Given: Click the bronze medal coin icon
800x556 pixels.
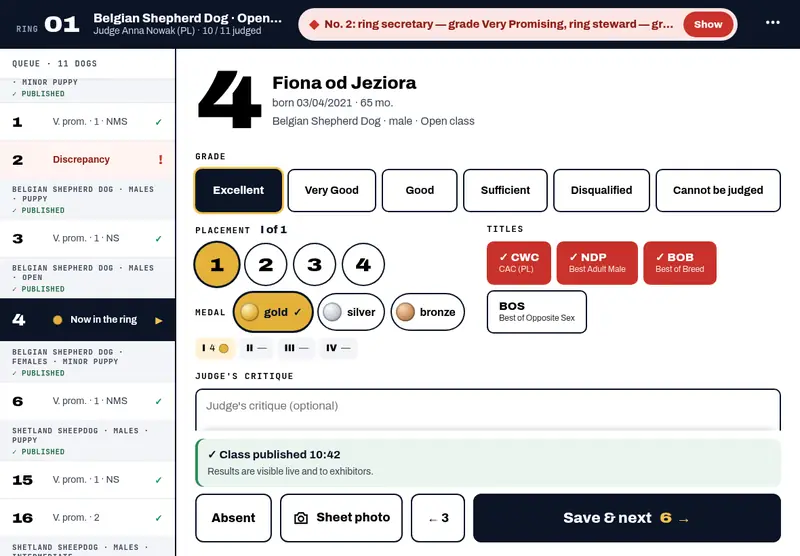Looking at the screenshot, I should (406, 312).
